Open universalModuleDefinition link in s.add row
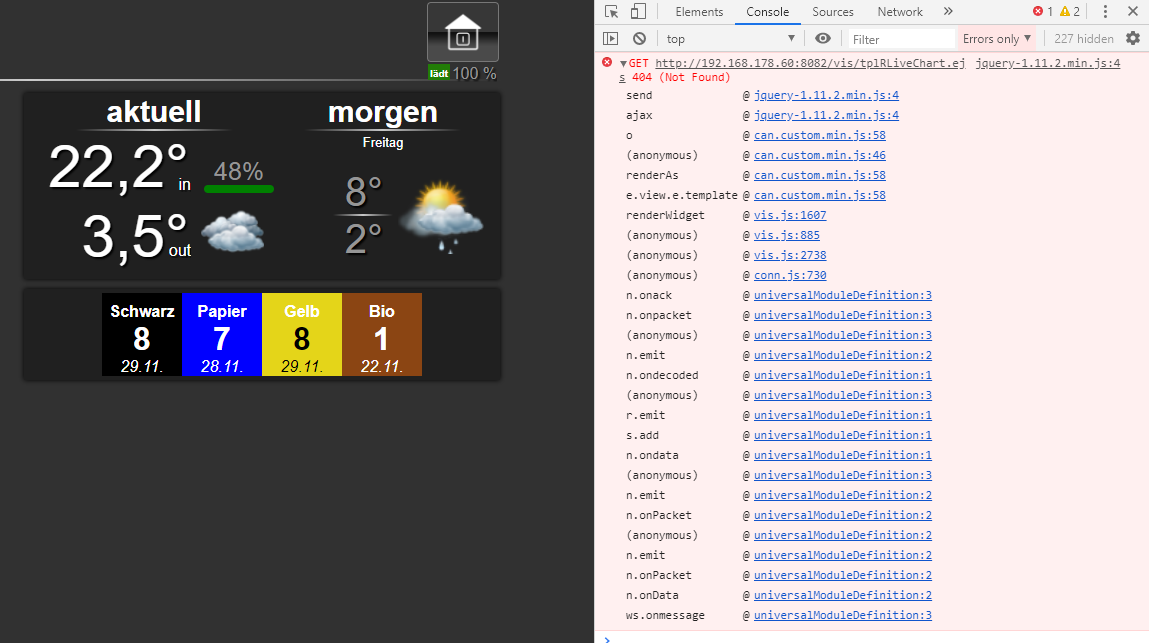 (x=843, y=435)
